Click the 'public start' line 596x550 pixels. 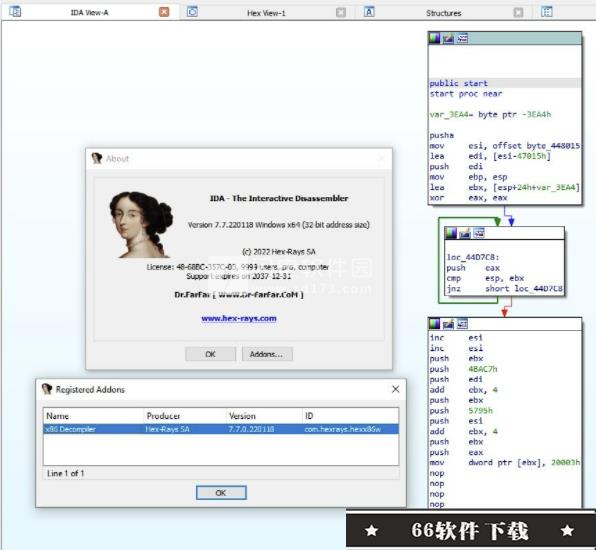[458, 83]
